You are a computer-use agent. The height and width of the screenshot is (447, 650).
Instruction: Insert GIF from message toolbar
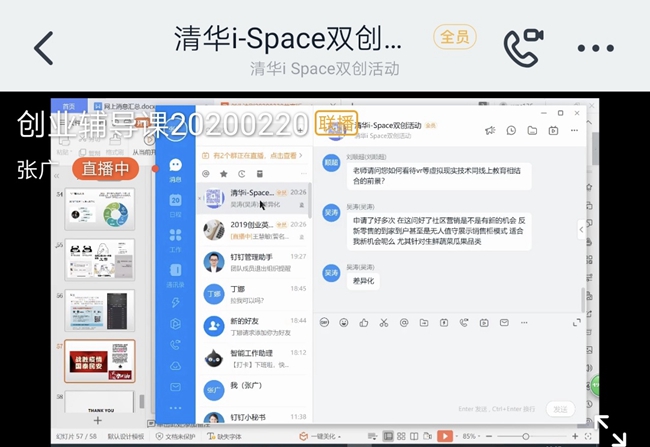(x=324, y=322)
